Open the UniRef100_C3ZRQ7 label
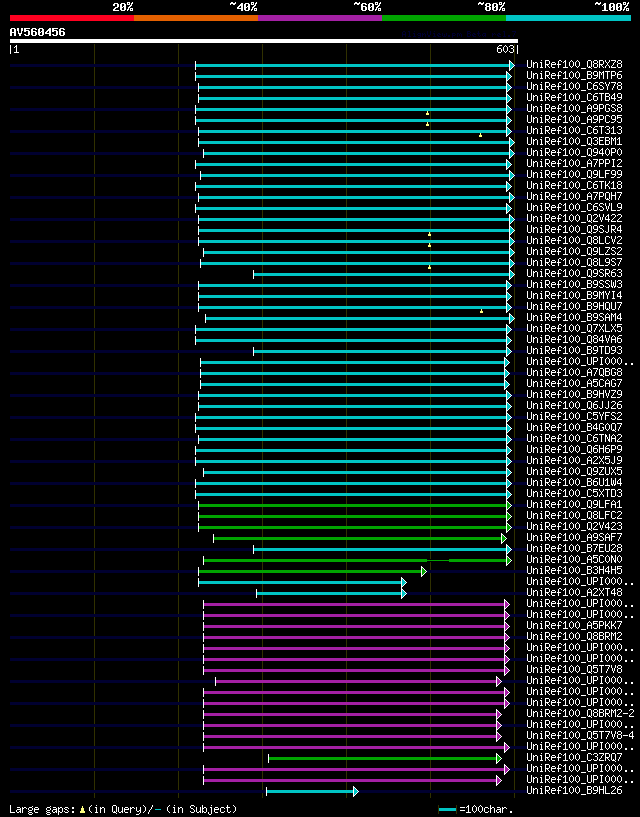This screenshot has width=640, height=817. point(574,758)
